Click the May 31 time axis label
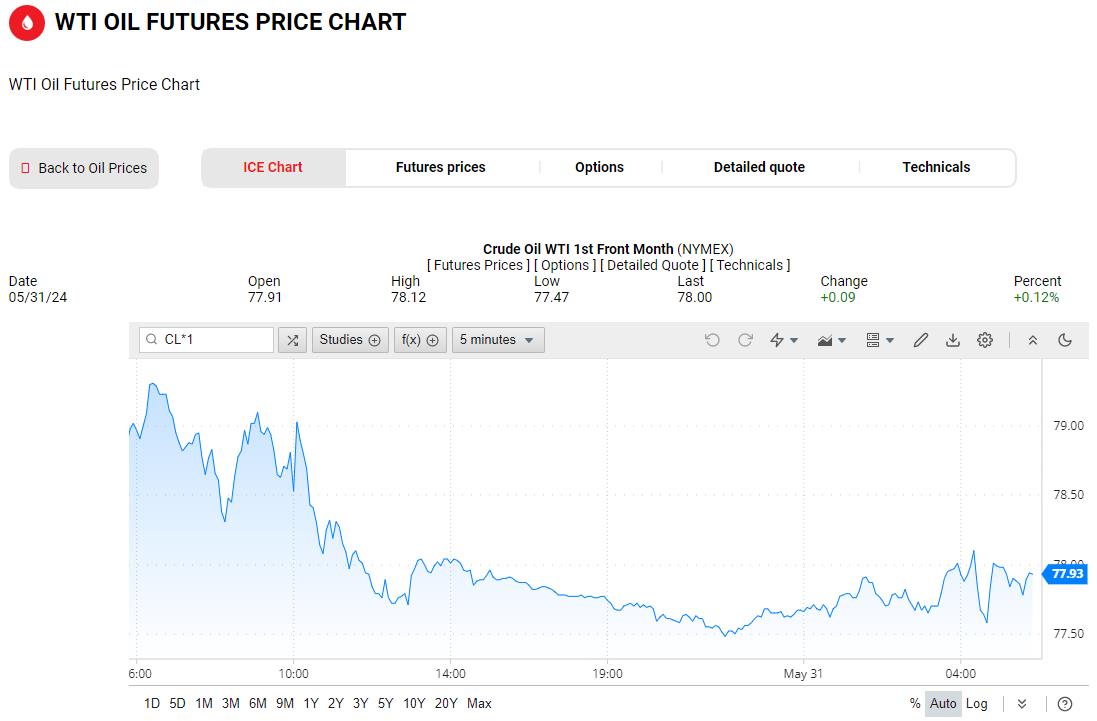The image size is (1097, 721). pos(803,674)
